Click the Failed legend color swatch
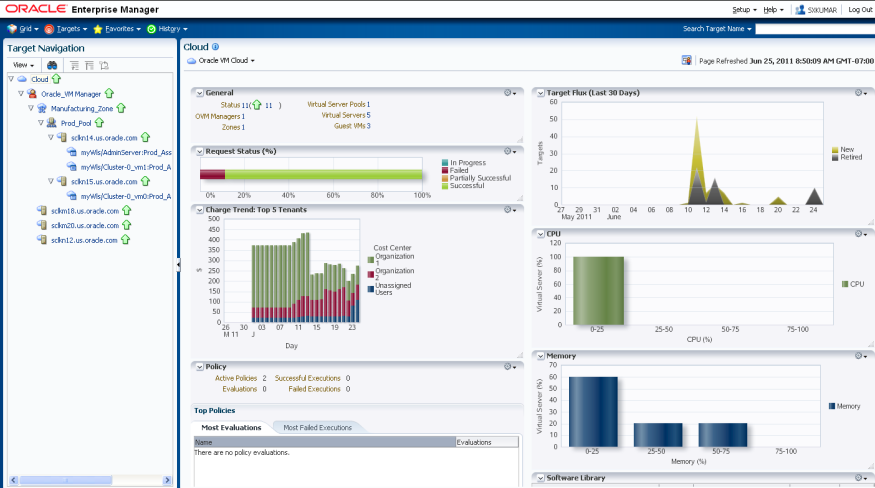 pos(445,170)
